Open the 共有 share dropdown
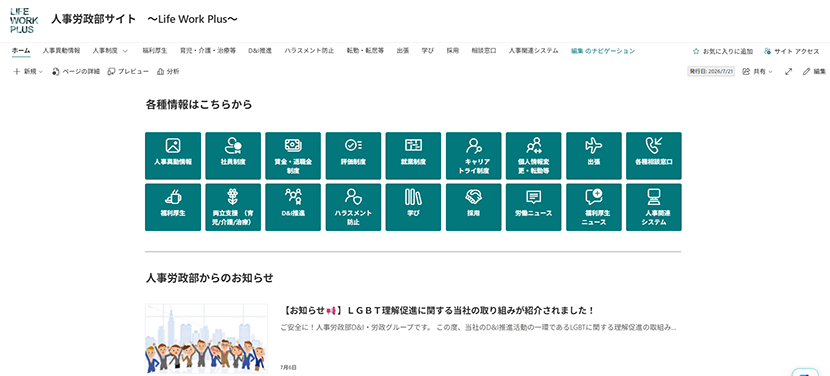 tap(757, 71)
